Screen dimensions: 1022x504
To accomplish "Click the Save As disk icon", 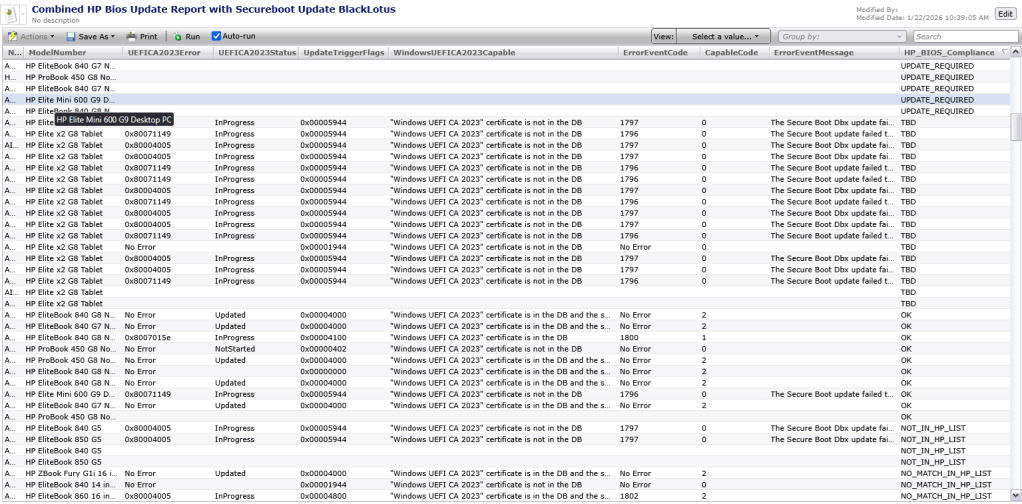I will tap(72, 36).
